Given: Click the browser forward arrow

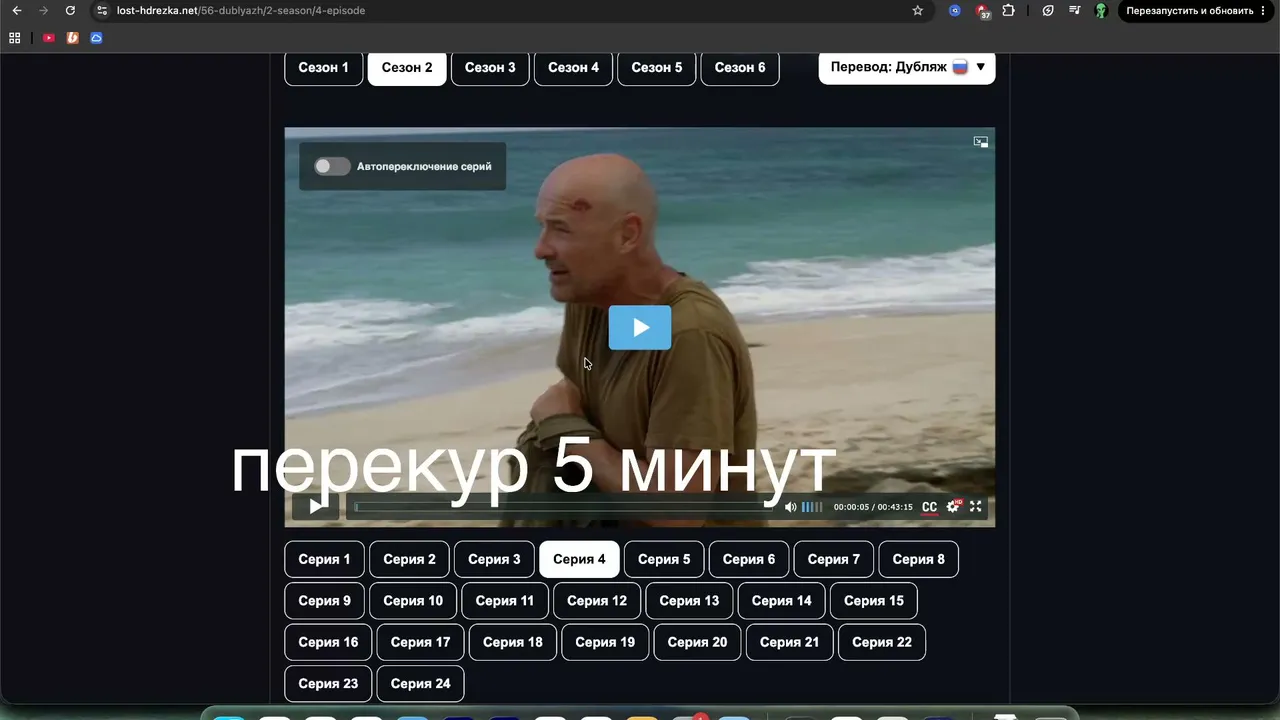Looking at the screenshot, I should coord(43,11).
